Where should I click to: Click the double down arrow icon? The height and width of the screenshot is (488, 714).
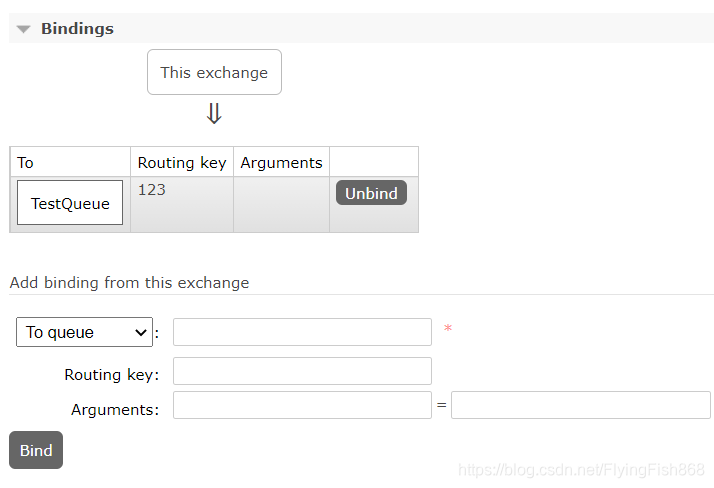(x=213, y=114)
